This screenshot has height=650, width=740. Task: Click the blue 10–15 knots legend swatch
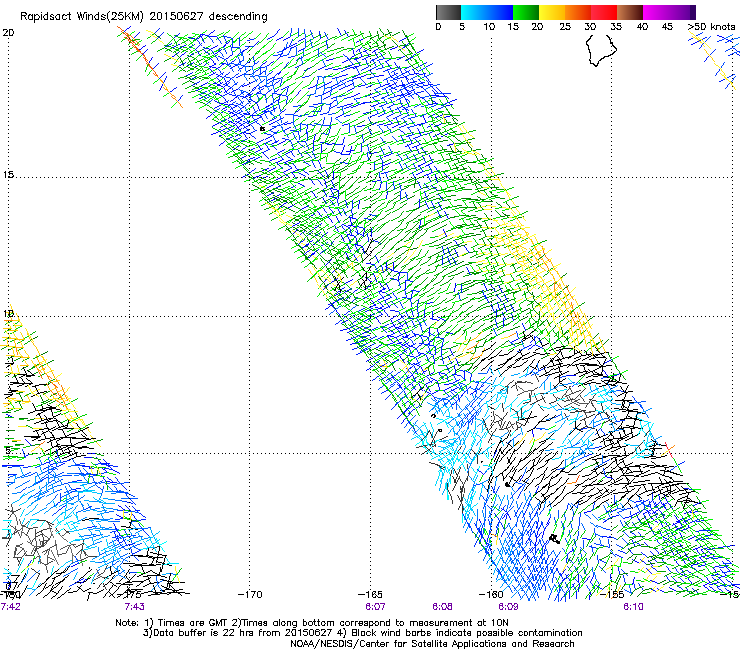[x=500, y=12]
